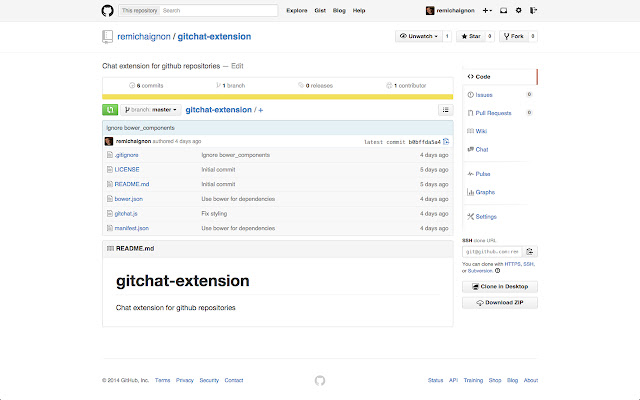Click the 1 contributor link
The width and height of the screenshot is (640, 400).
(406, 86)
